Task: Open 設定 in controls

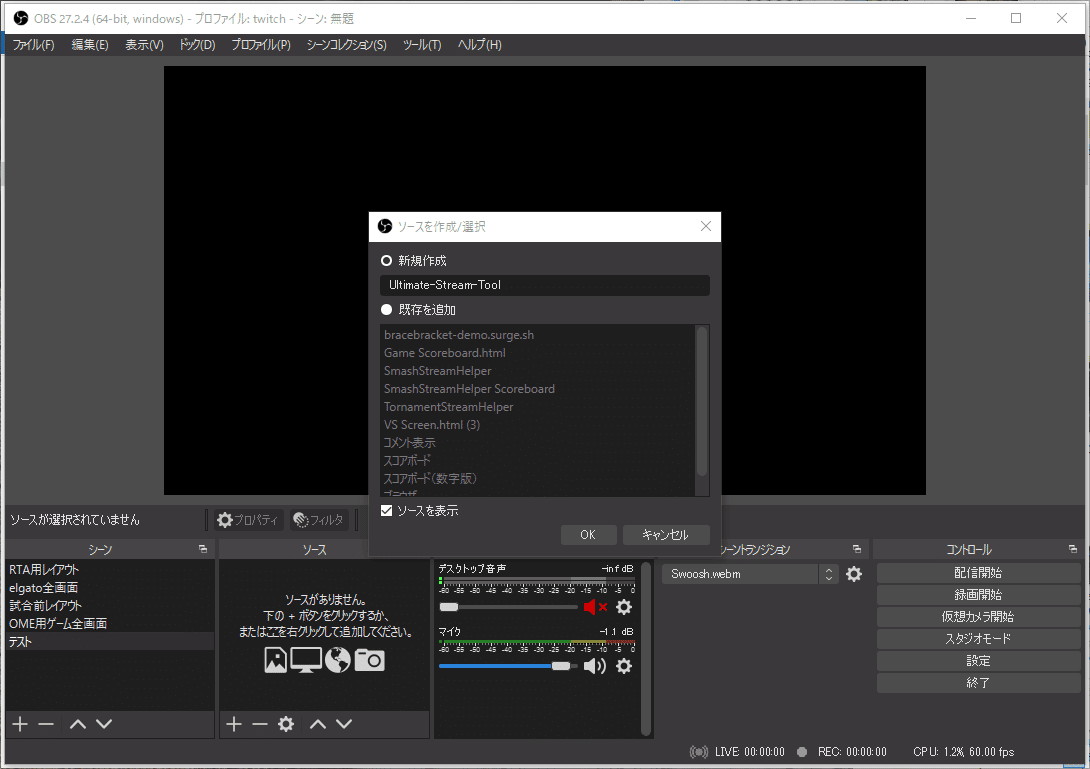Action: click(x=978, y=661)
